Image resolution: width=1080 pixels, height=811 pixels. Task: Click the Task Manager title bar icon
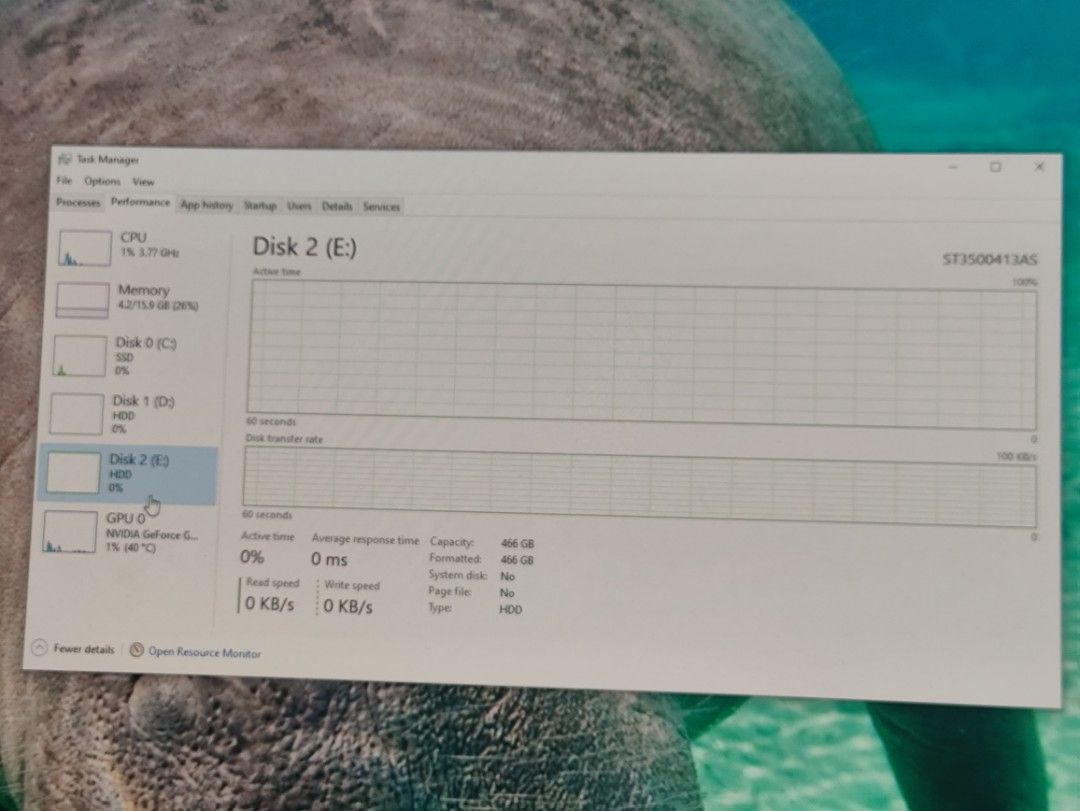[65, 159]
